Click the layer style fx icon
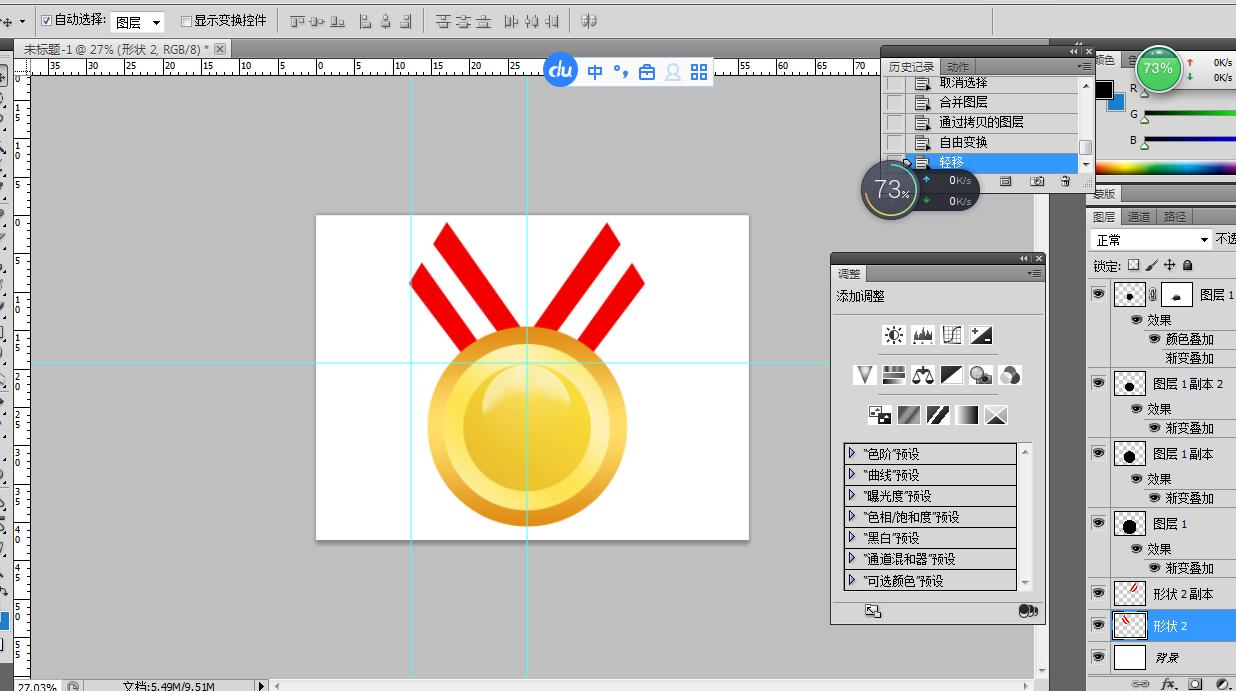This screenshot has height=691, width=1236. click(1167, 684)
